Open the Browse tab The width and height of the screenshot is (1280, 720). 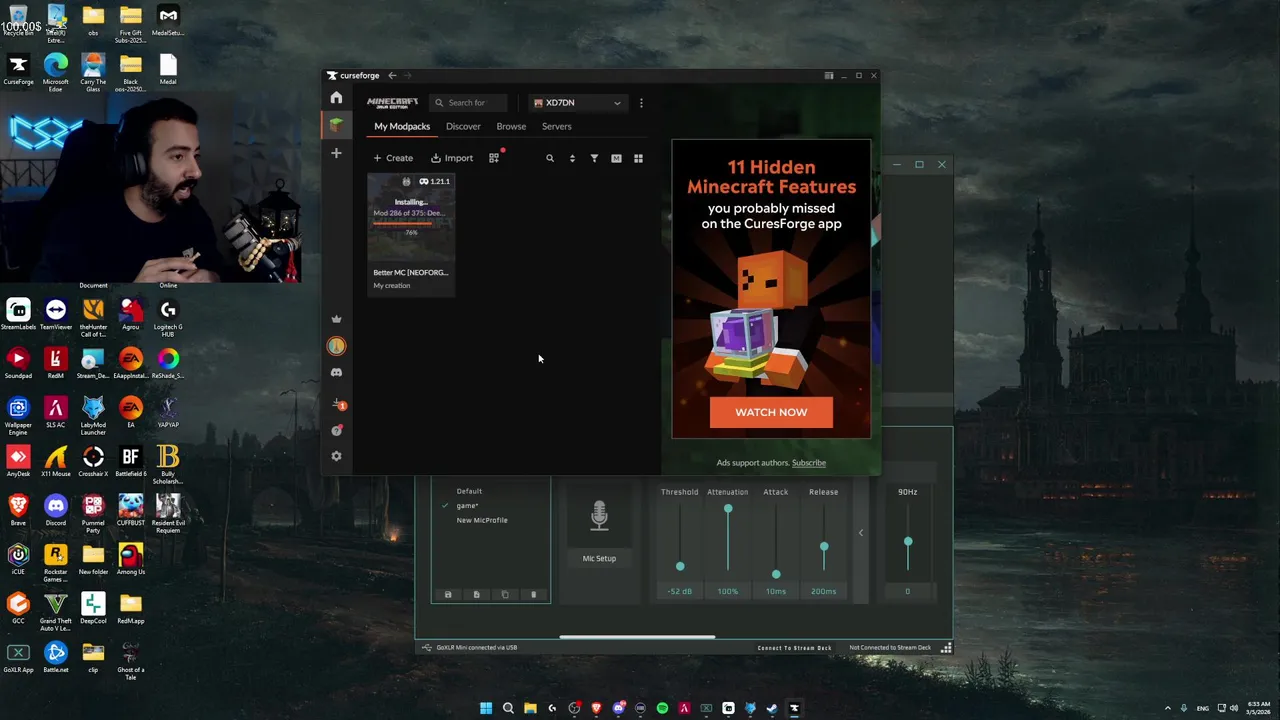point(511,127)
